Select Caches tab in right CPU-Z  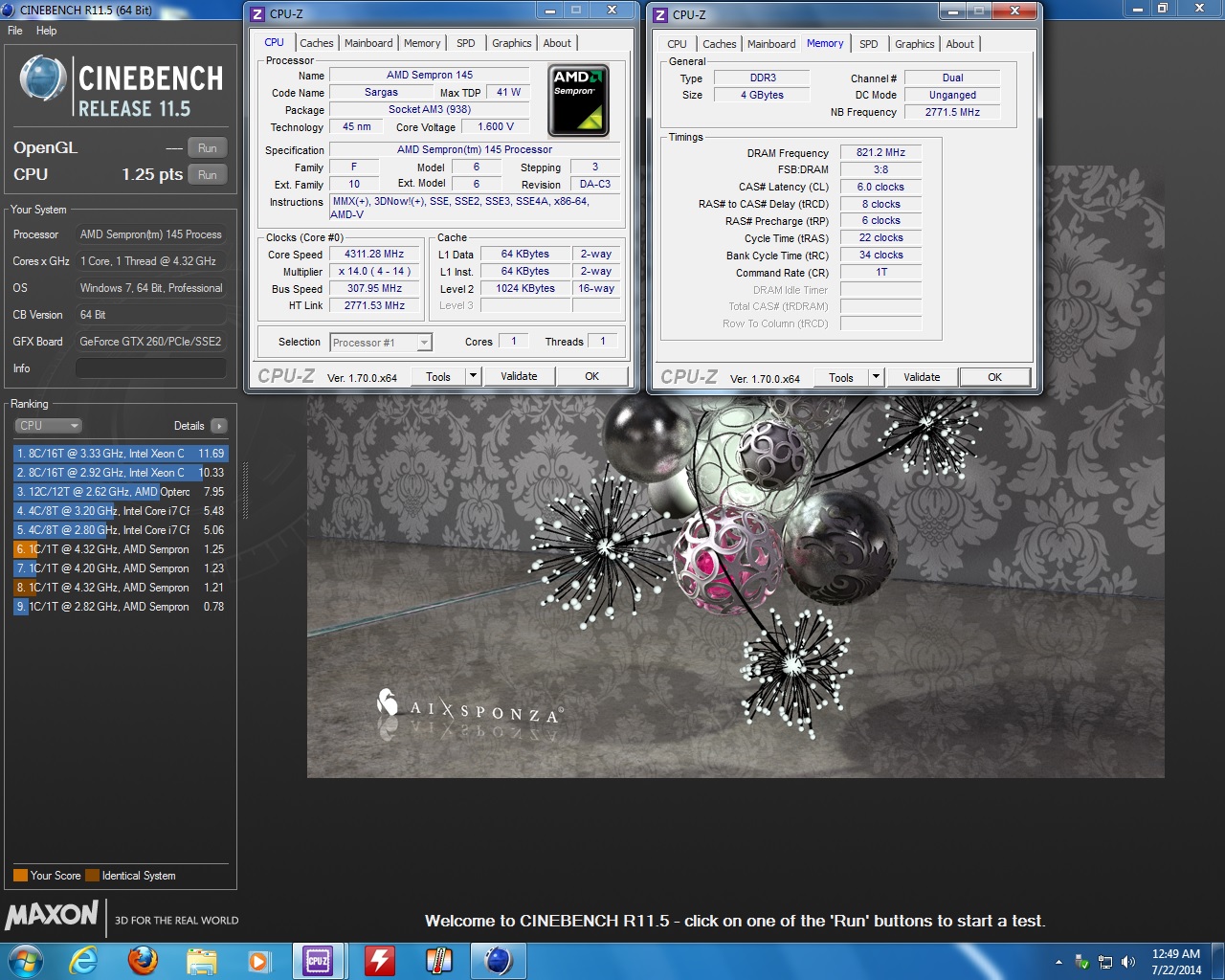[720, 44]
